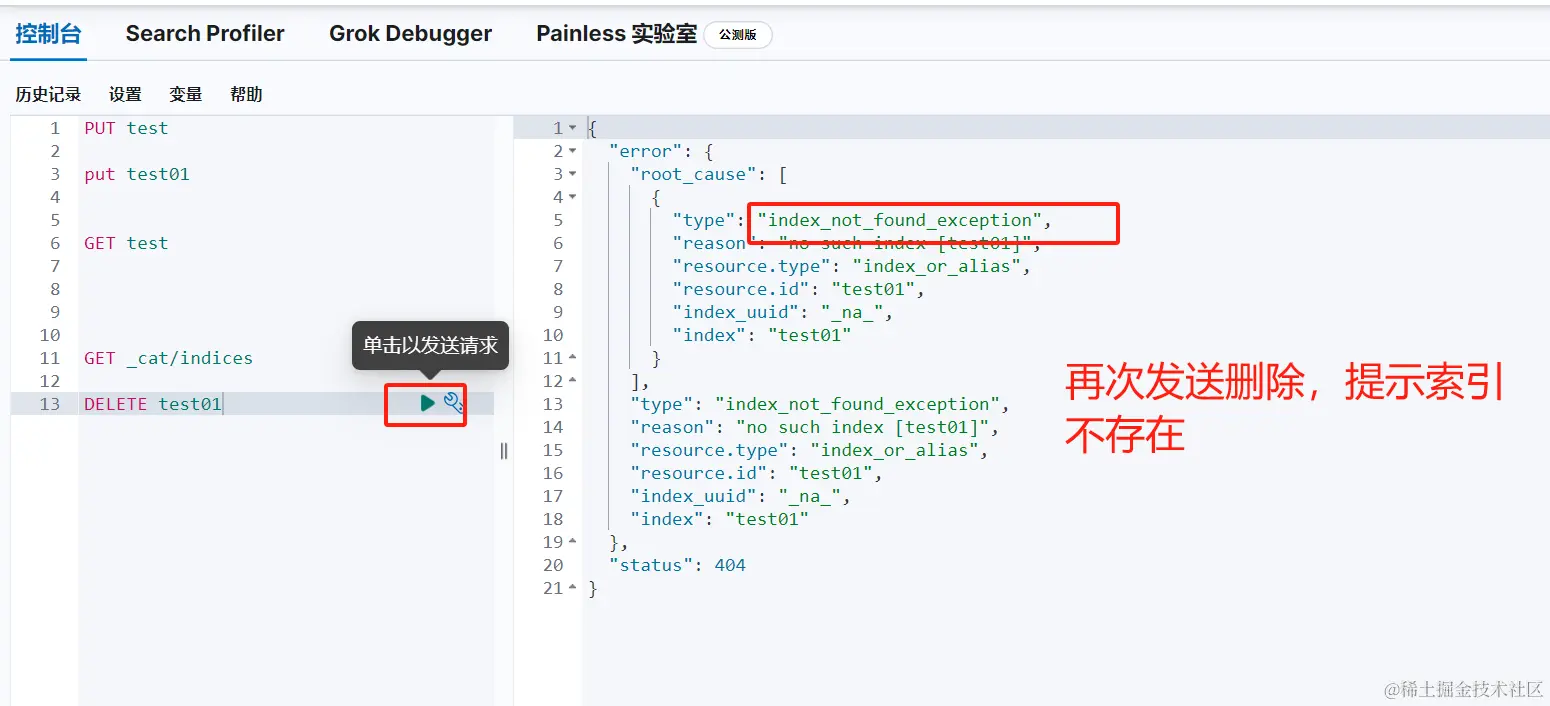Click "index_not_found_exception" on output line 13
Viewport: 1550px width, 706px height.
[x=858, y=404]
